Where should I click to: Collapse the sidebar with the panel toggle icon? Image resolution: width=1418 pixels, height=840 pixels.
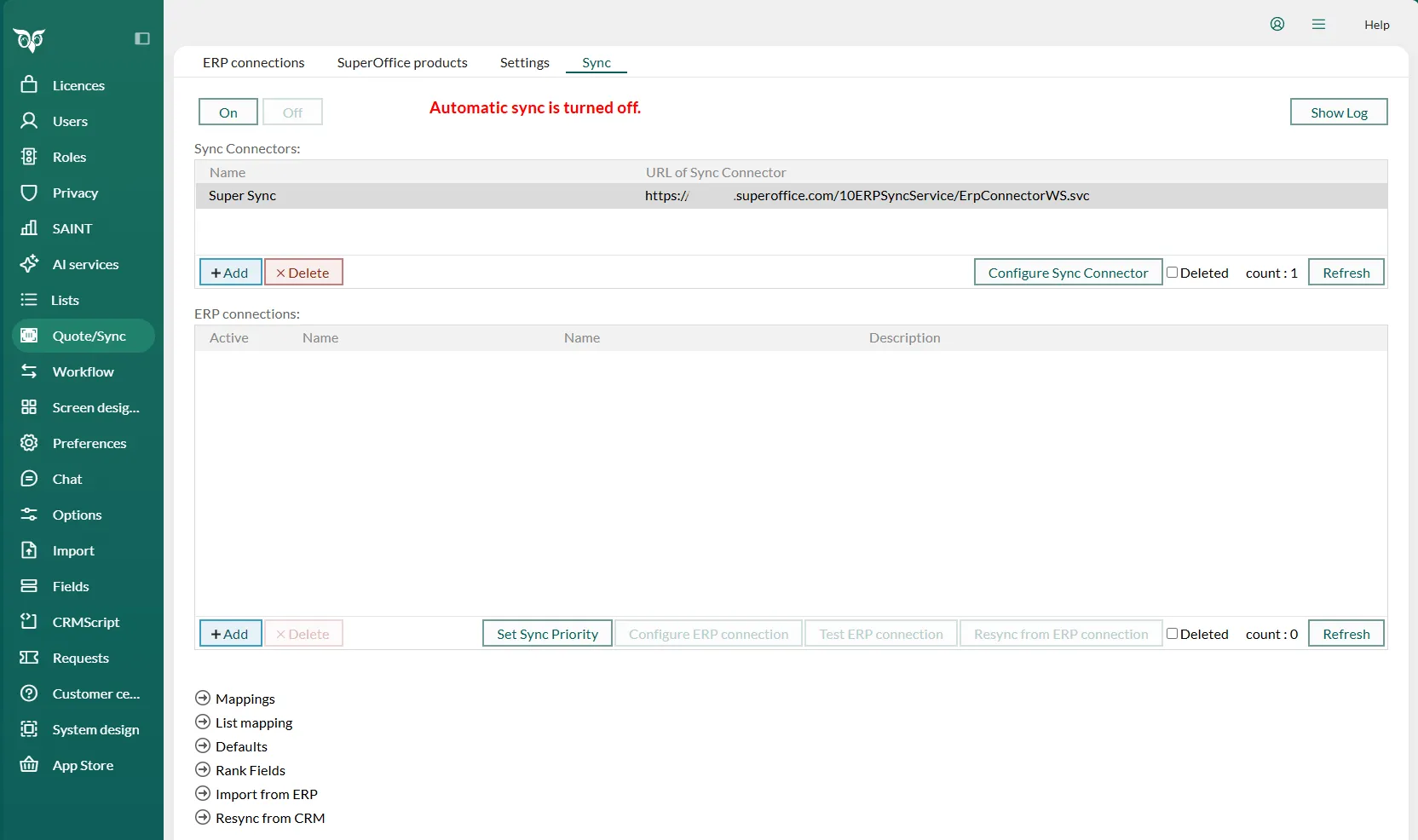142,38
